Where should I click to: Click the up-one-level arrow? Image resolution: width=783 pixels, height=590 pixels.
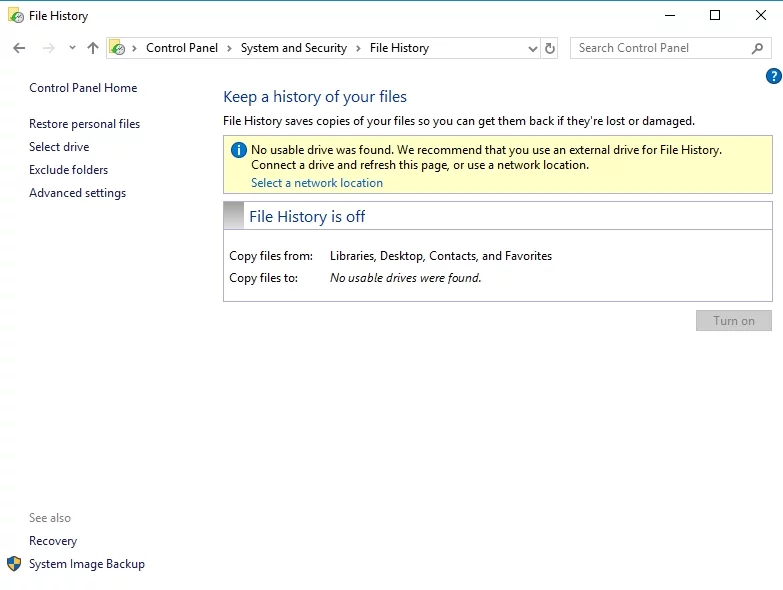click(x=93, y=48)
